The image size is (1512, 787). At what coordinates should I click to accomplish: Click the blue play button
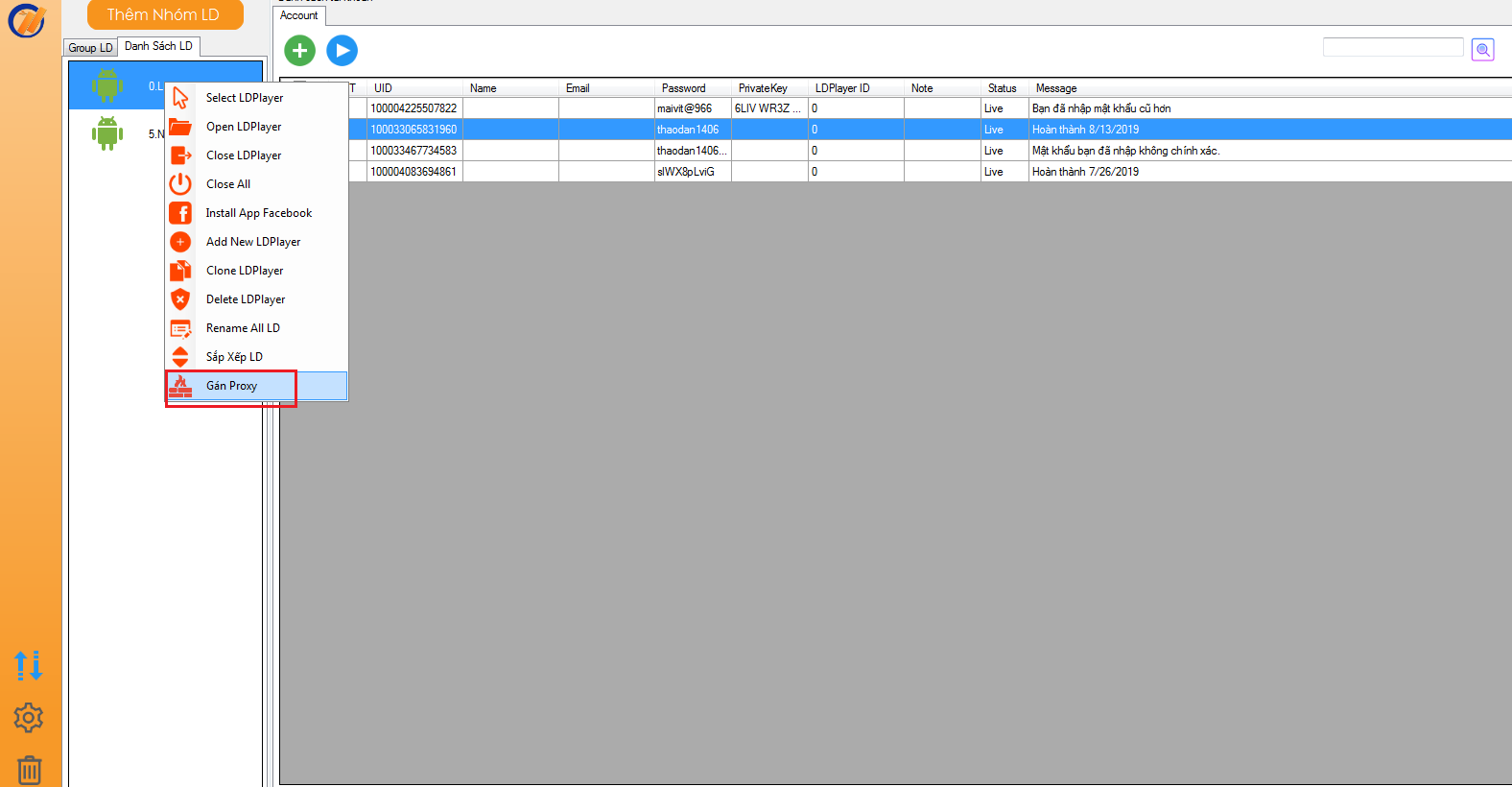tap(342, 50)
